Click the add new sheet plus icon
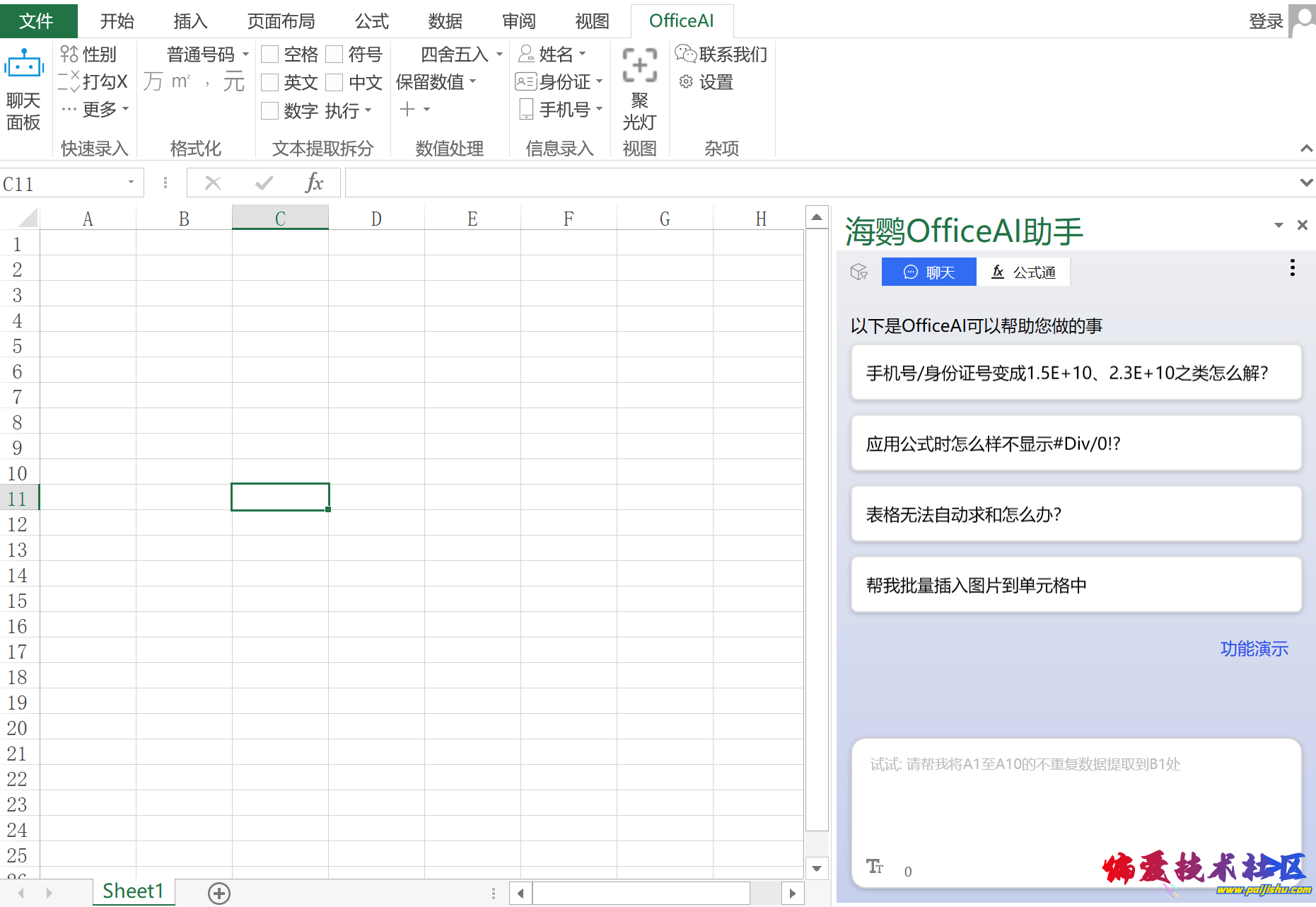 click(219, 894)
